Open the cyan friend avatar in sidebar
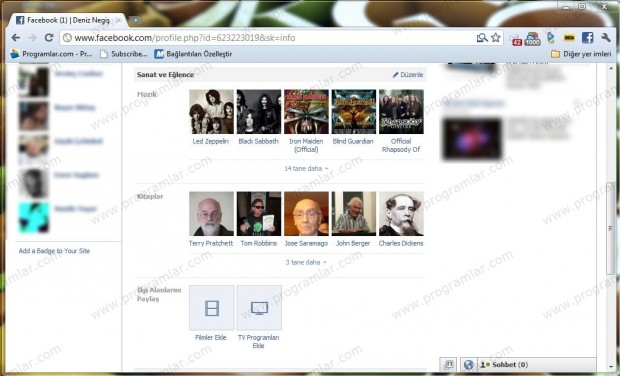Image resolution: width=620 pixels, height=376 pixels. tap(34, 217)
